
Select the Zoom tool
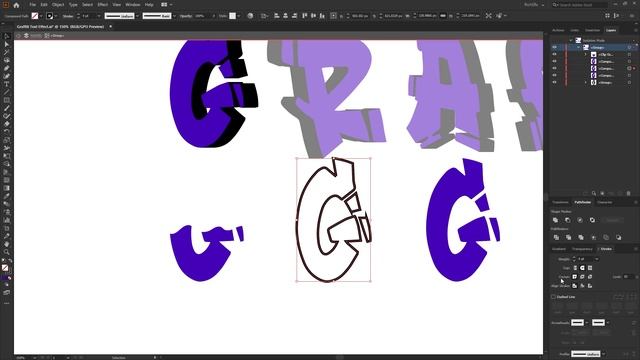pyautogui.click(x=7, y=252)
